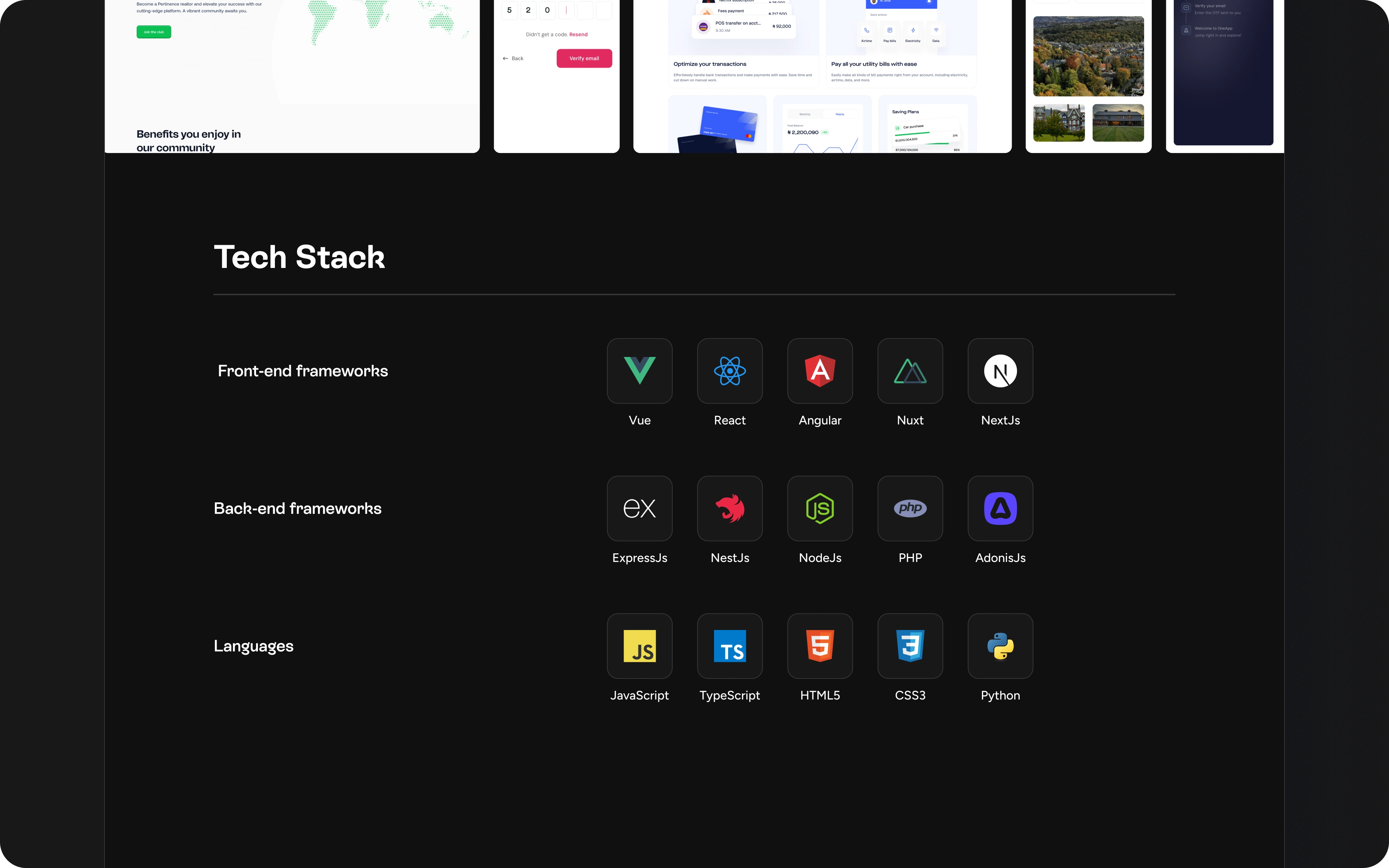The image size is (1389, 868).
Task: Click the PHP oval logo icon
Action: pyautogui.click(x=910, y=508)
